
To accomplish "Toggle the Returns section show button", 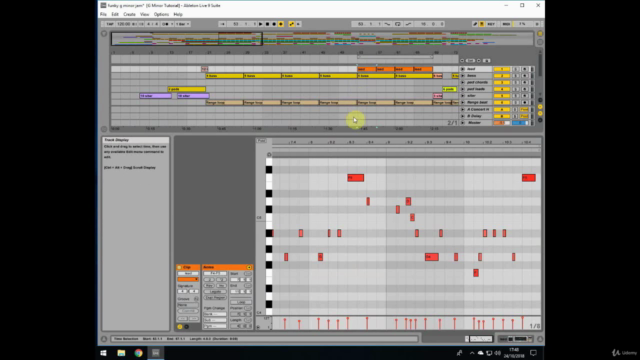I will 540,107.
